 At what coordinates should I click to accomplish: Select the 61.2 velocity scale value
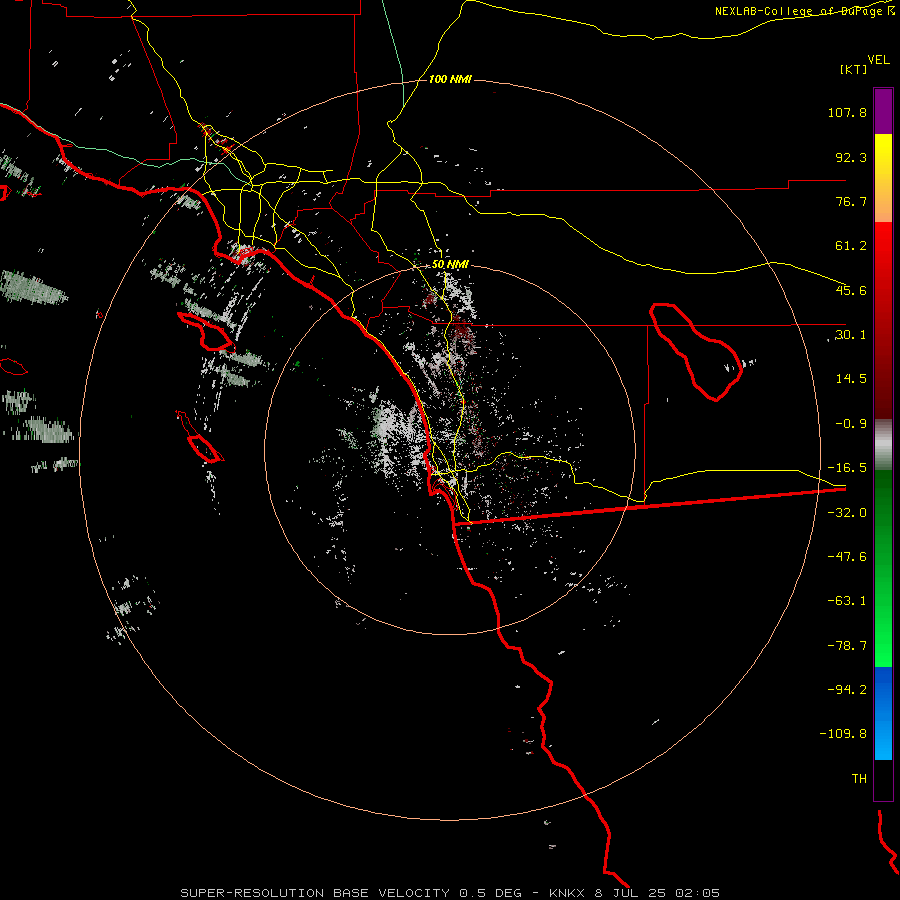(851, 246)
